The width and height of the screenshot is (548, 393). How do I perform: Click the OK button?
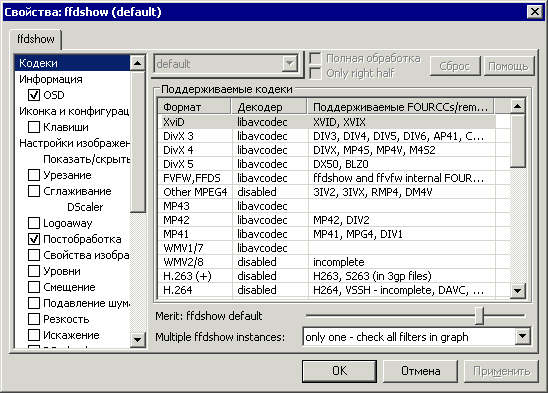pyautogui.click(x=339, y=371)
